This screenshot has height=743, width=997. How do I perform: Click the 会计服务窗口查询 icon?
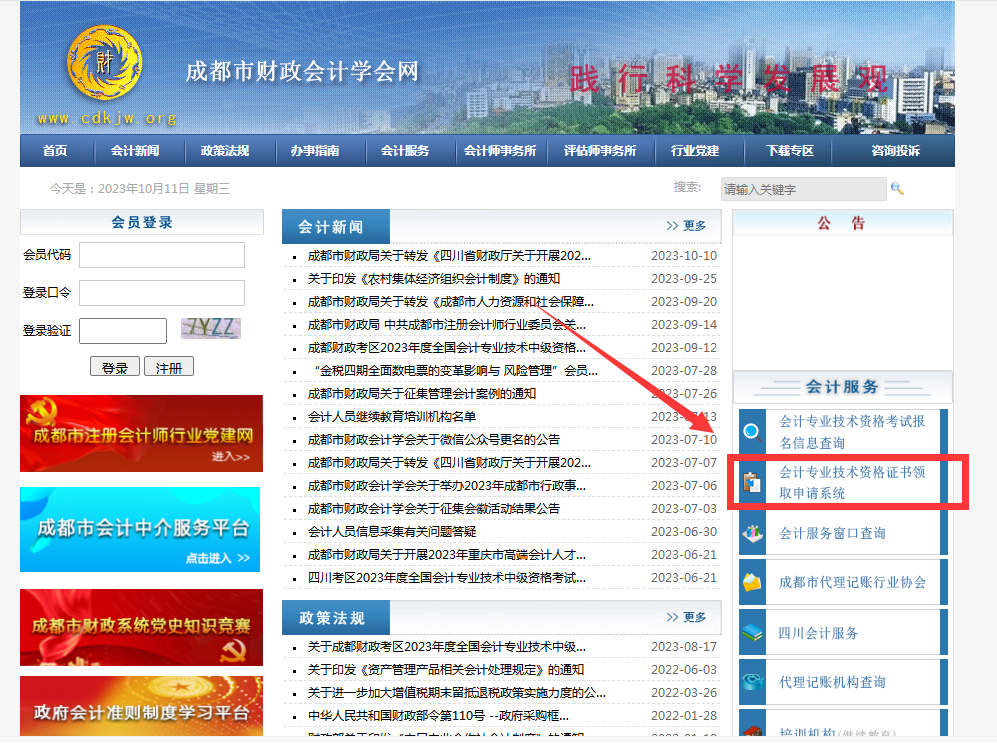pyautogui.click(x=752, y=534)
